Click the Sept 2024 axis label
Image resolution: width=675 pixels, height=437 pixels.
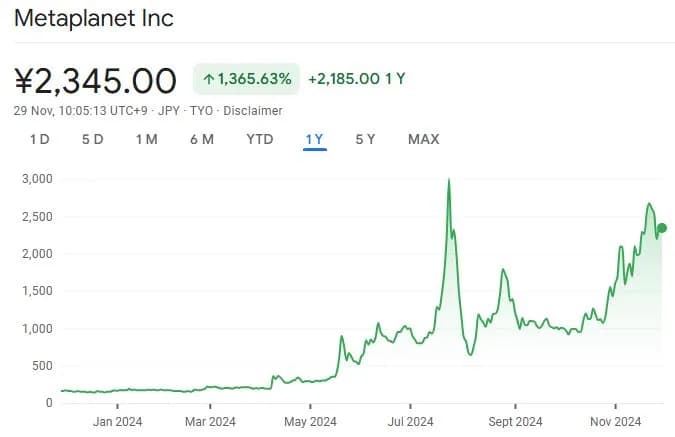click(514, 421)
